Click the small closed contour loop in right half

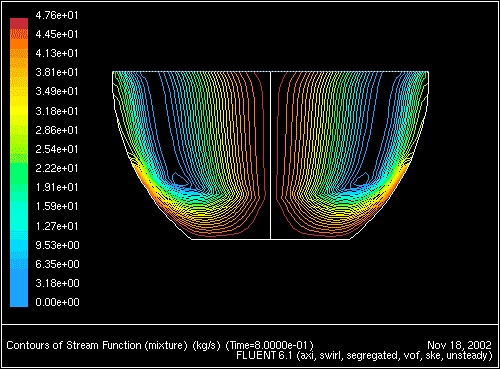(x=361, y=179)
